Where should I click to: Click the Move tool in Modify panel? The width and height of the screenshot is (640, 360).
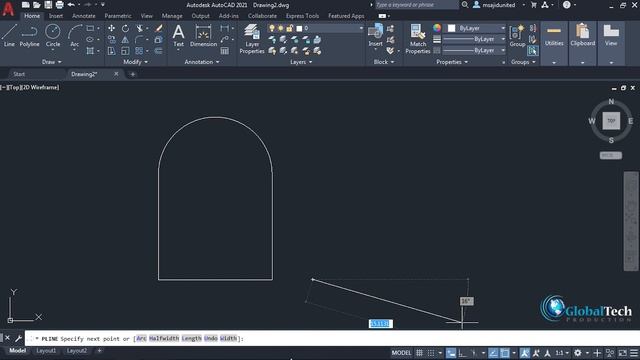pyautogui.click(x=111, y=28)
